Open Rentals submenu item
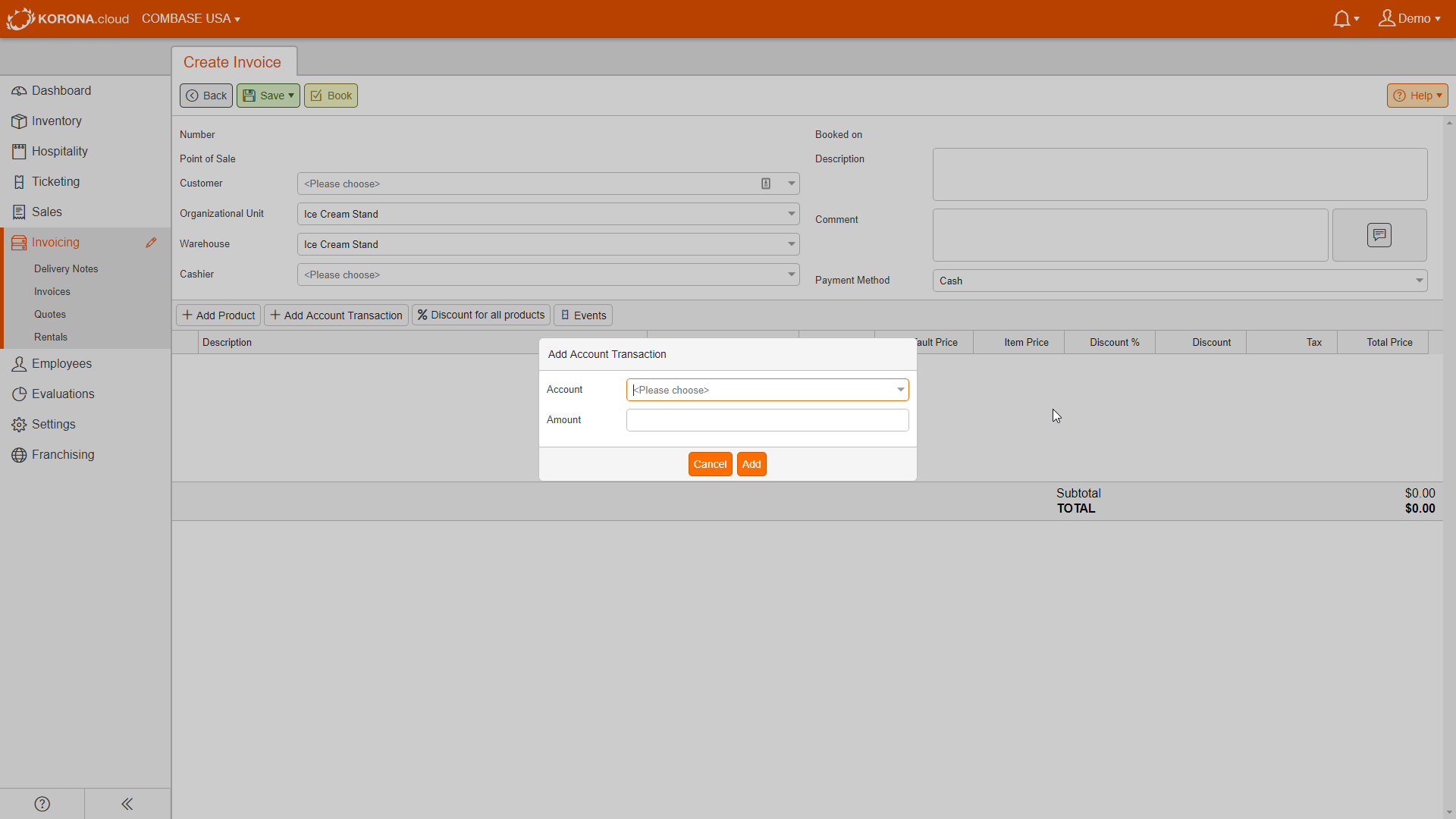1456x819 pixels. tap(51, 337)
